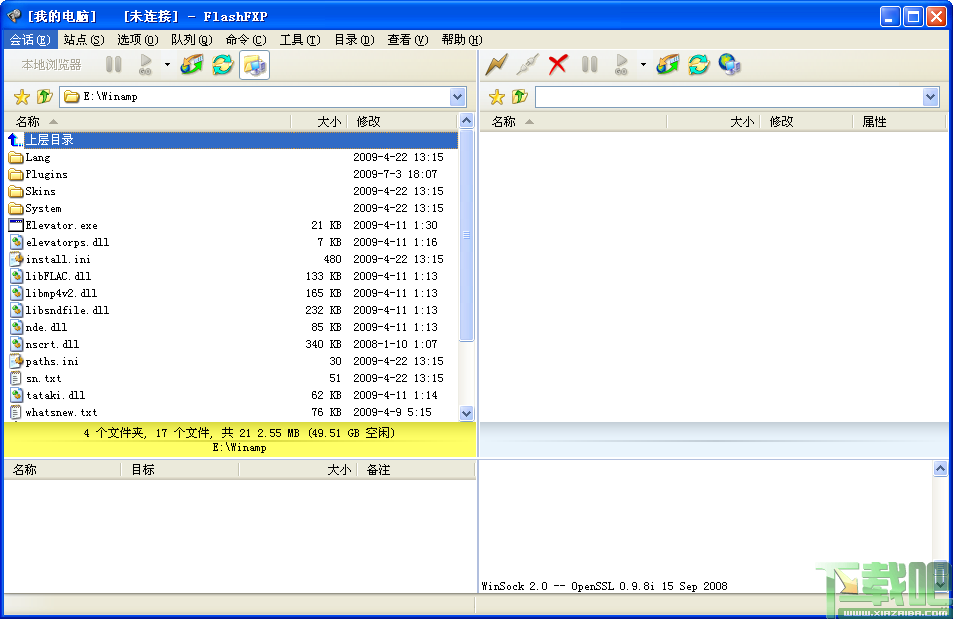Sort left pane by 名称 column
Screen dimensions: 953x619
pyautogui.click(x=148, y=122)
